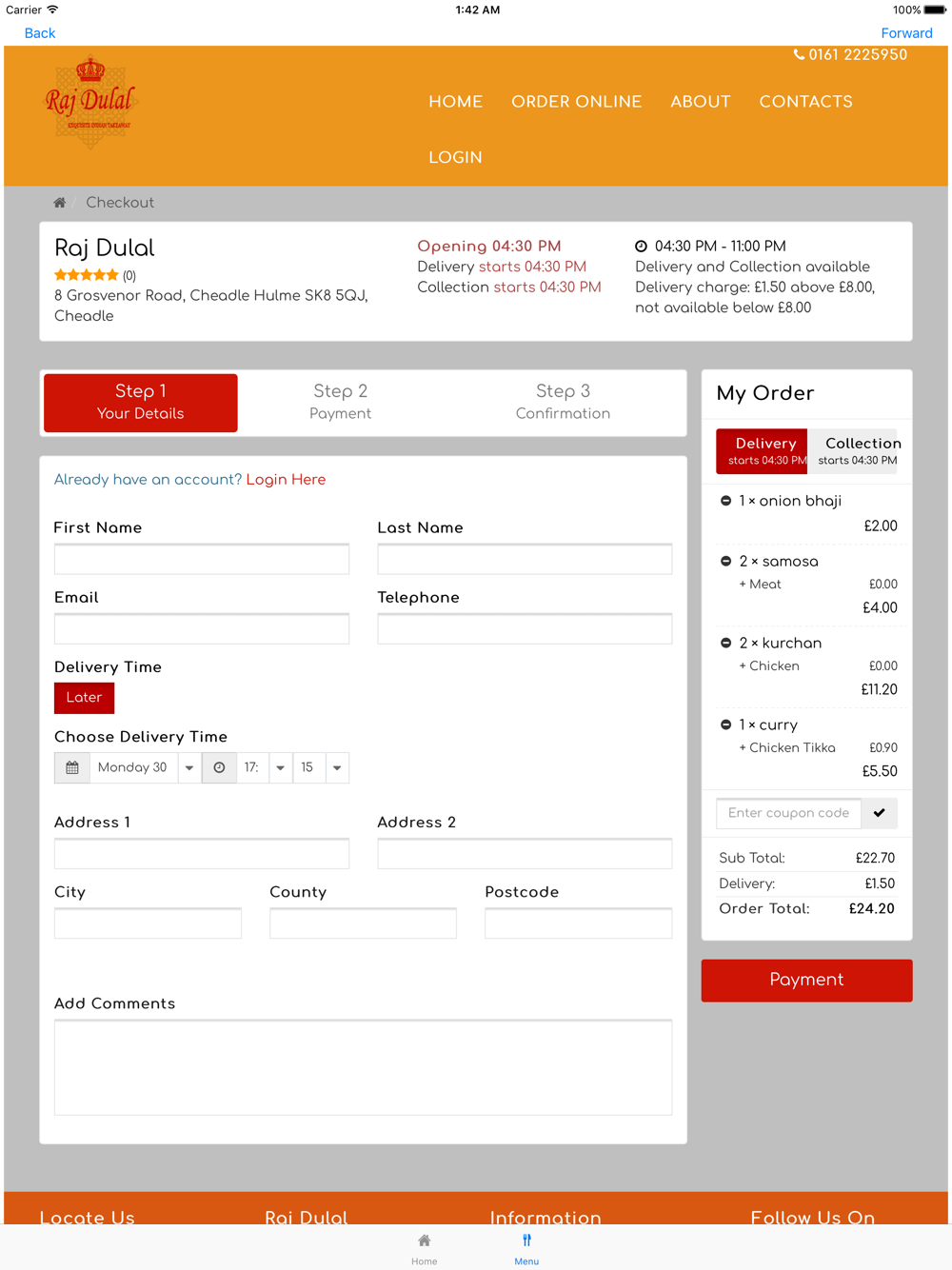Select the Delivery order option

click(763, 451)
